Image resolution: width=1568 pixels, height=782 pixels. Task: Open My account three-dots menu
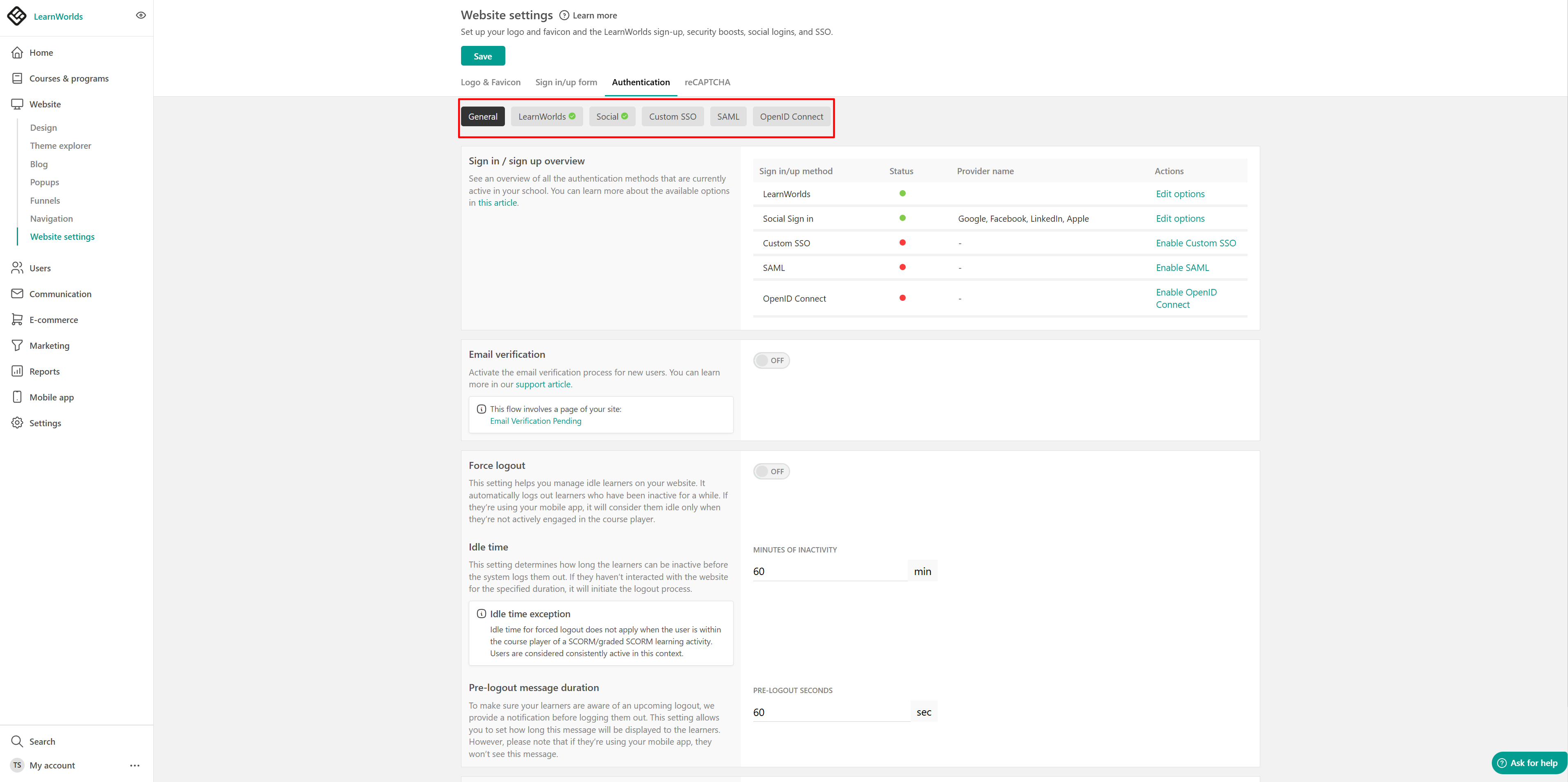tap(134, 766)
